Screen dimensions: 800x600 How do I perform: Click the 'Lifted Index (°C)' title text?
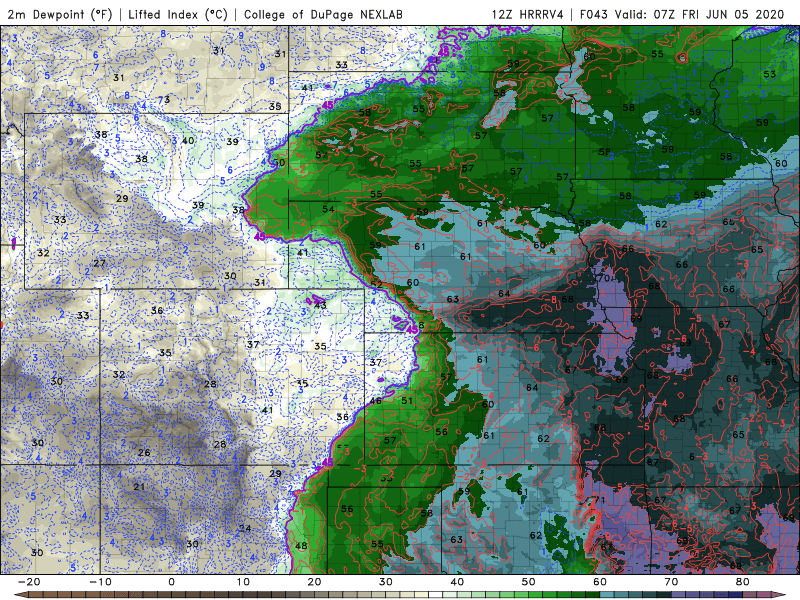178,14
